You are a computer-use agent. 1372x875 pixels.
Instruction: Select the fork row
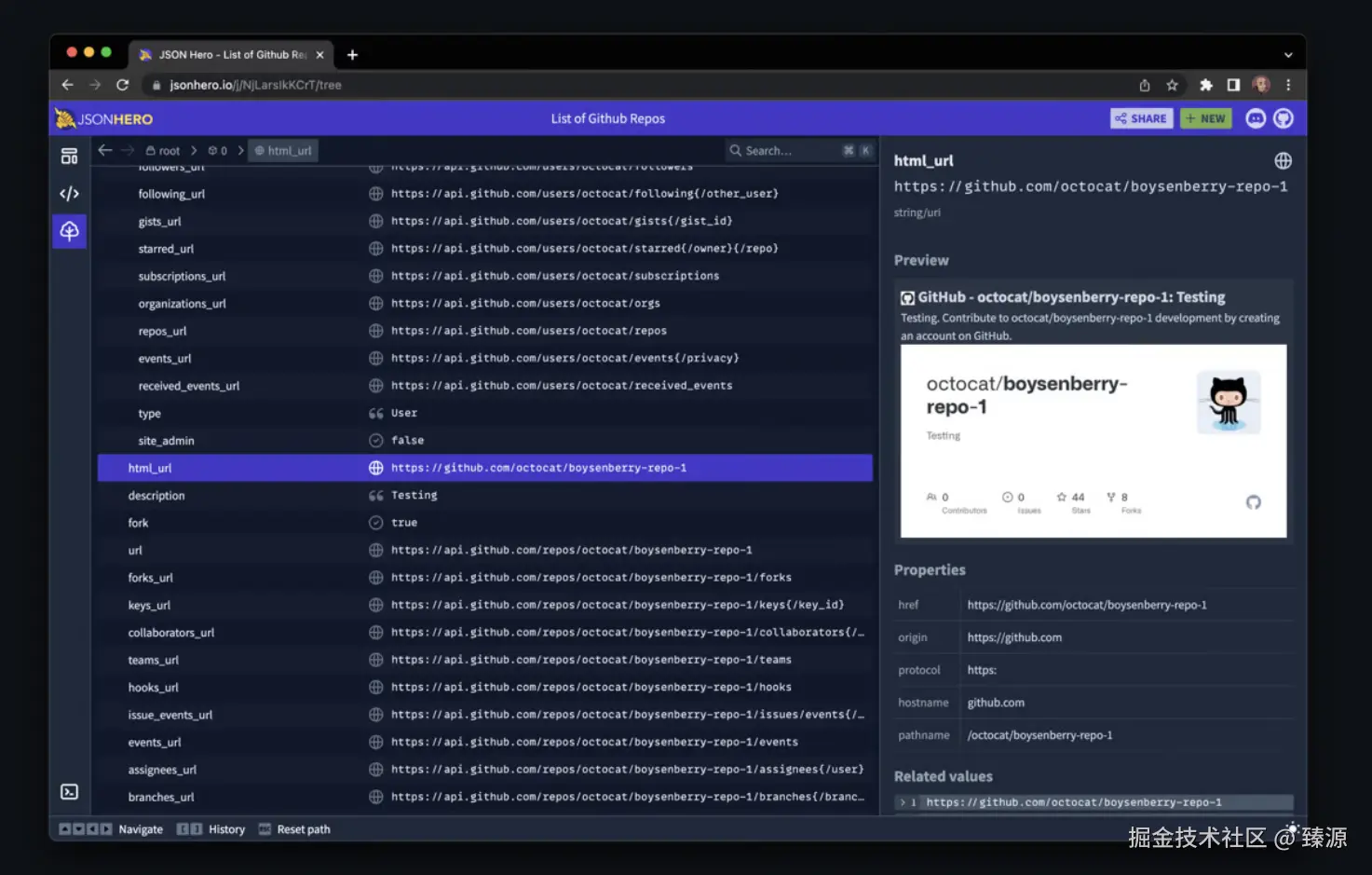pos(484,523)
